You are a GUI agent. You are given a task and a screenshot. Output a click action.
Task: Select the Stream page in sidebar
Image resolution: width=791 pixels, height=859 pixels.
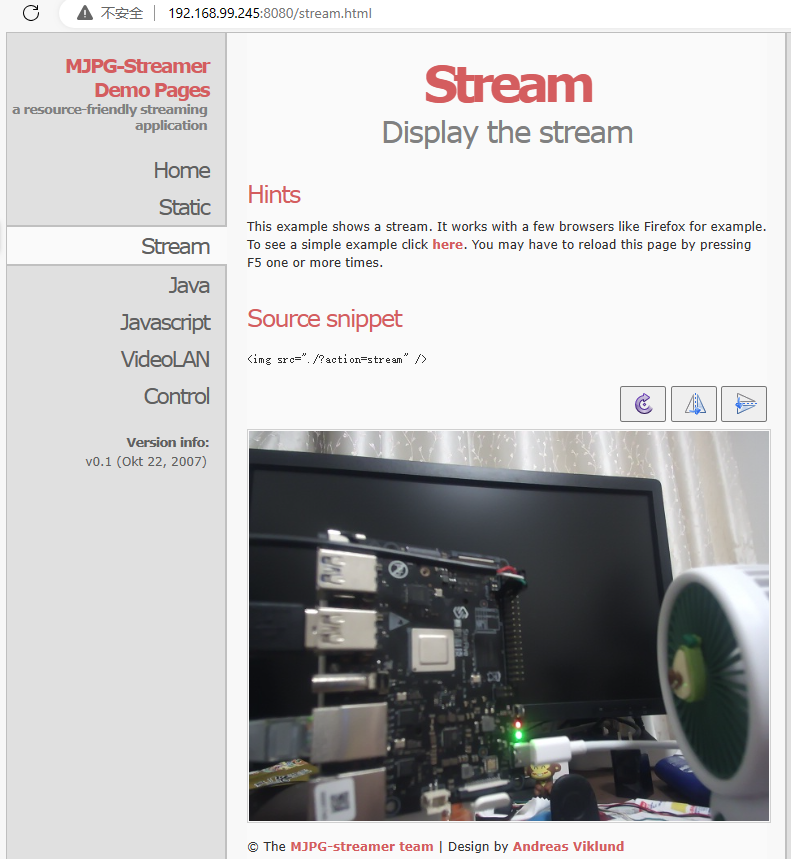tap(175, 246)
